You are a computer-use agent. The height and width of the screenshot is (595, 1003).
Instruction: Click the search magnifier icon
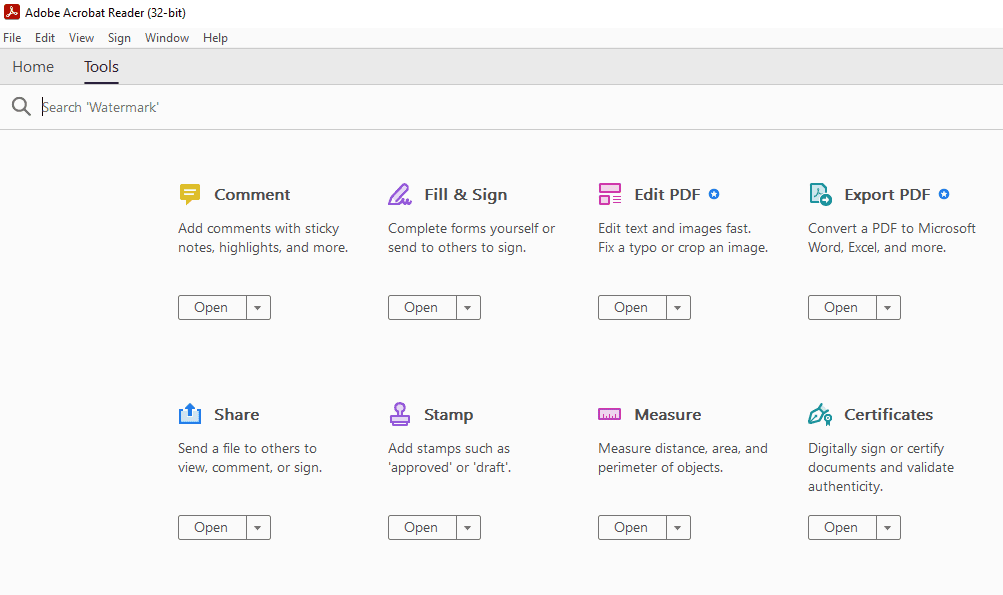click(x=21, y=107)
